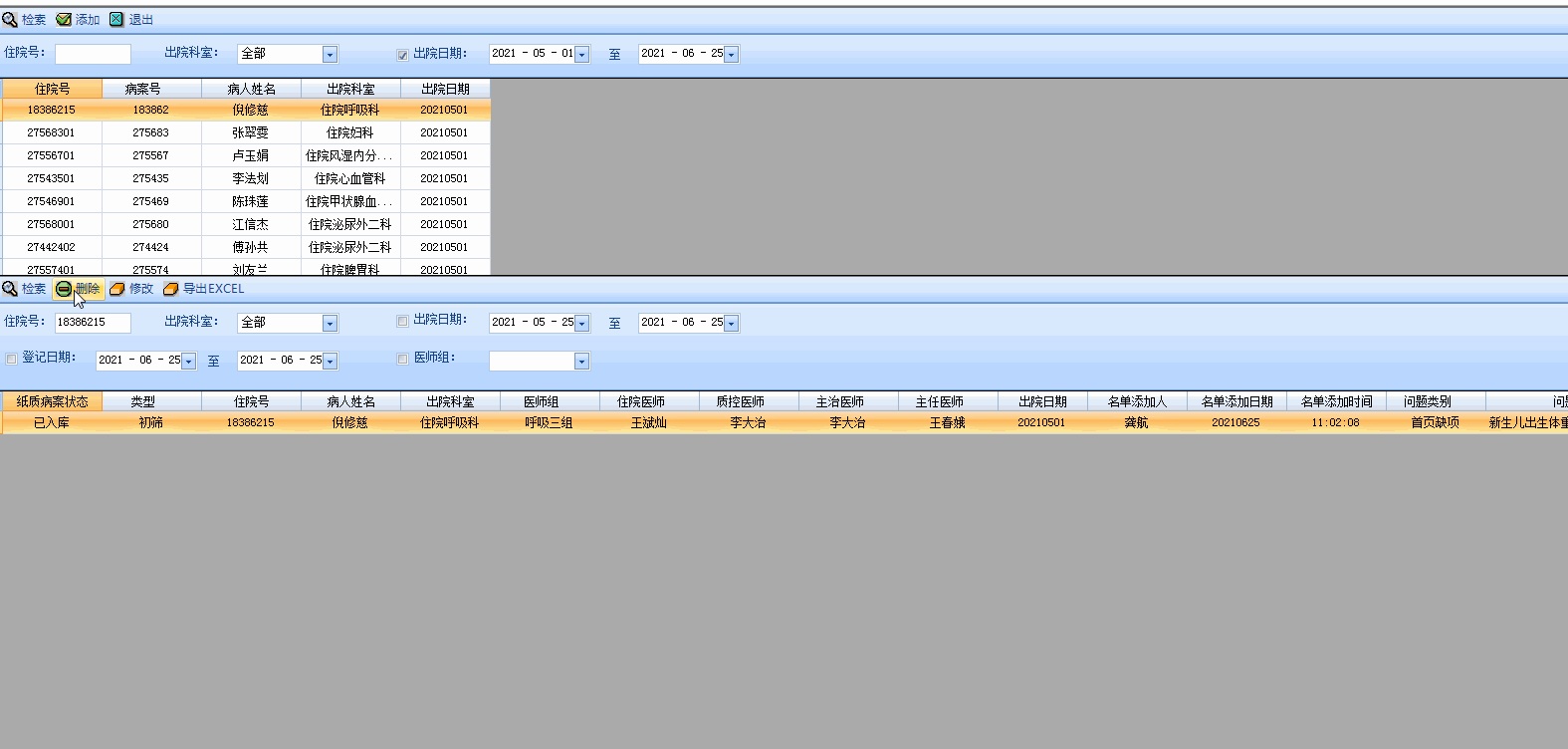Tick the 医师组 filter checkbox

(402, 359)
